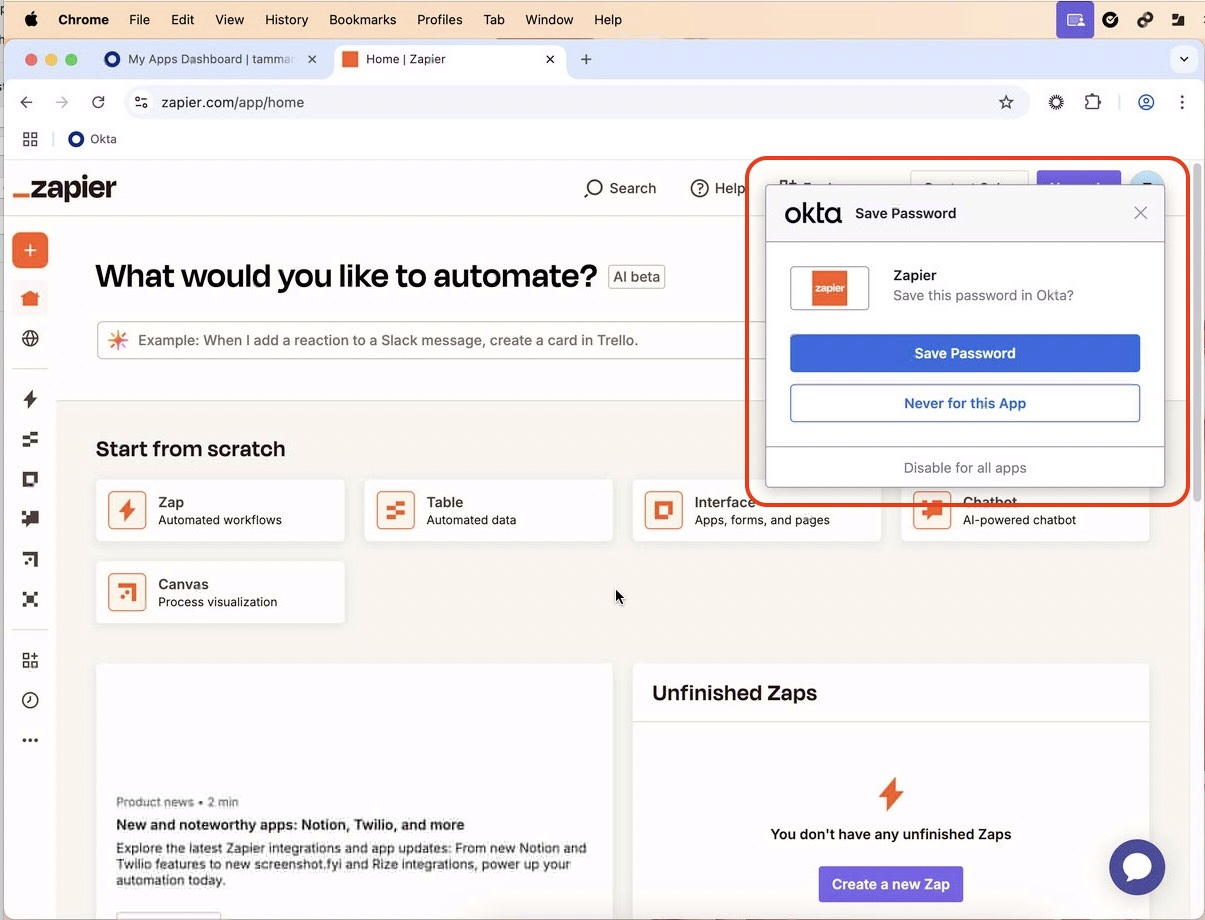The height and width of the screenshot is (920, 1205).
Task: Switch to the Home | Zapier tab
Action: (x=448, y=59)
